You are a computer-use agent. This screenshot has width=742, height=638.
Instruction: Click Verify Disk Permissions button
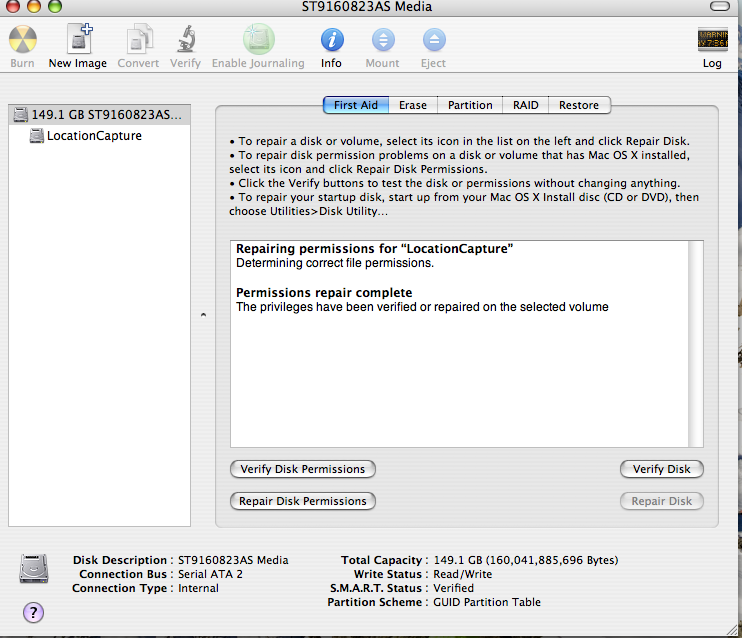303,469
